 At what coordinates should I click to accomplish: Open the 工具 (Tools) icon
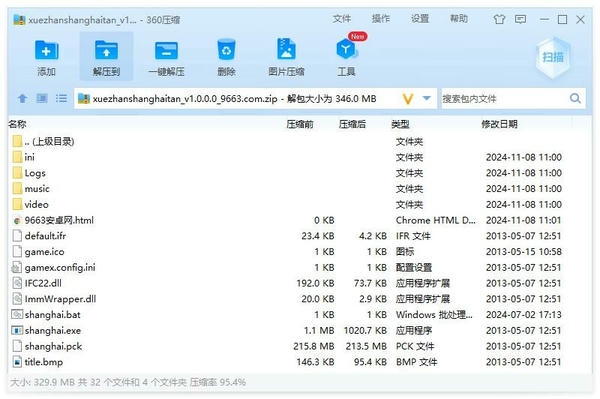click(x=346, y=57)
